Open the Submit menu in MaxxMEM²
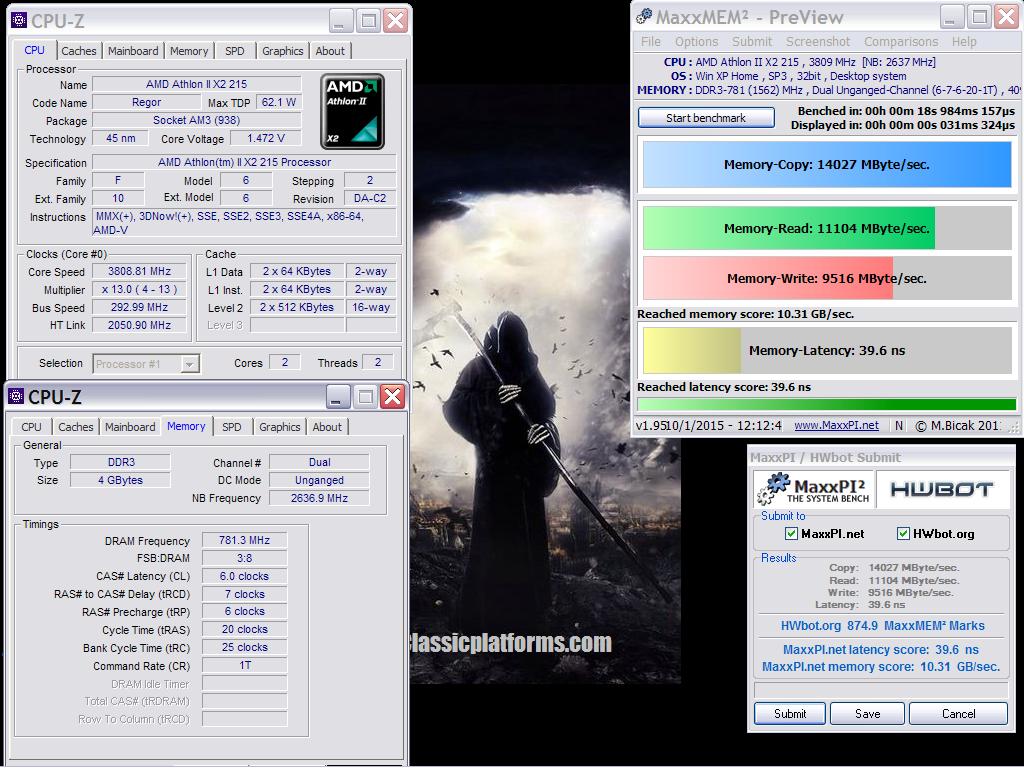 (x=752, y=42)
